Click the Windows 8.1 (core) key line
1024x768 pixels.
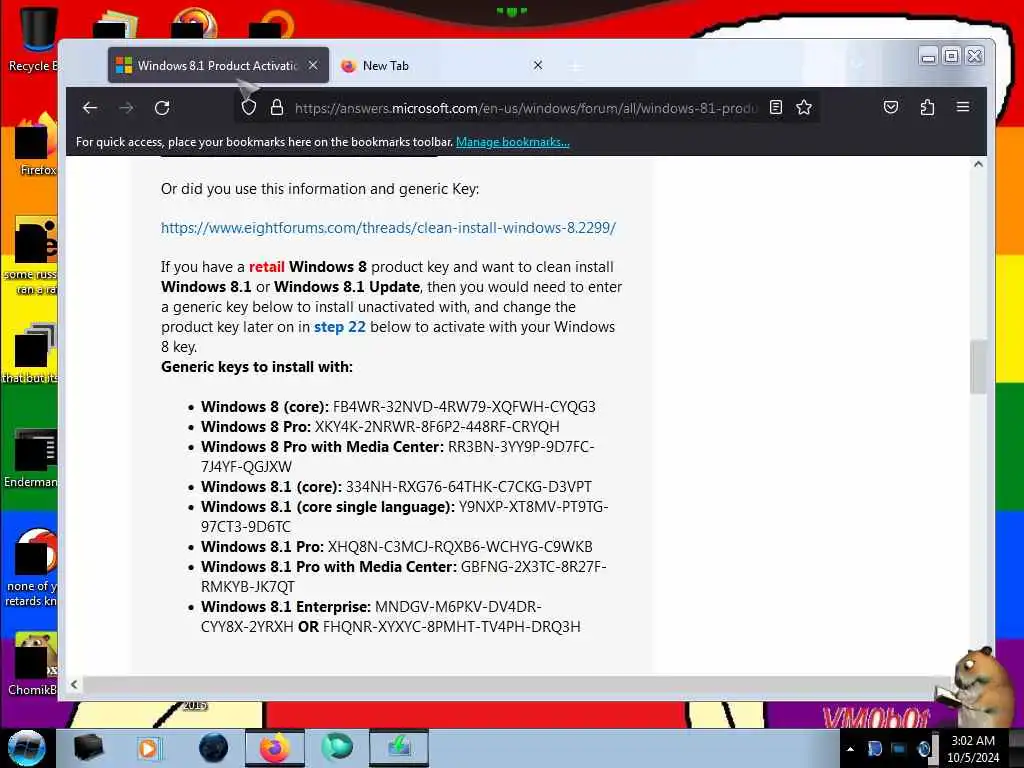[x=396, y=487]
